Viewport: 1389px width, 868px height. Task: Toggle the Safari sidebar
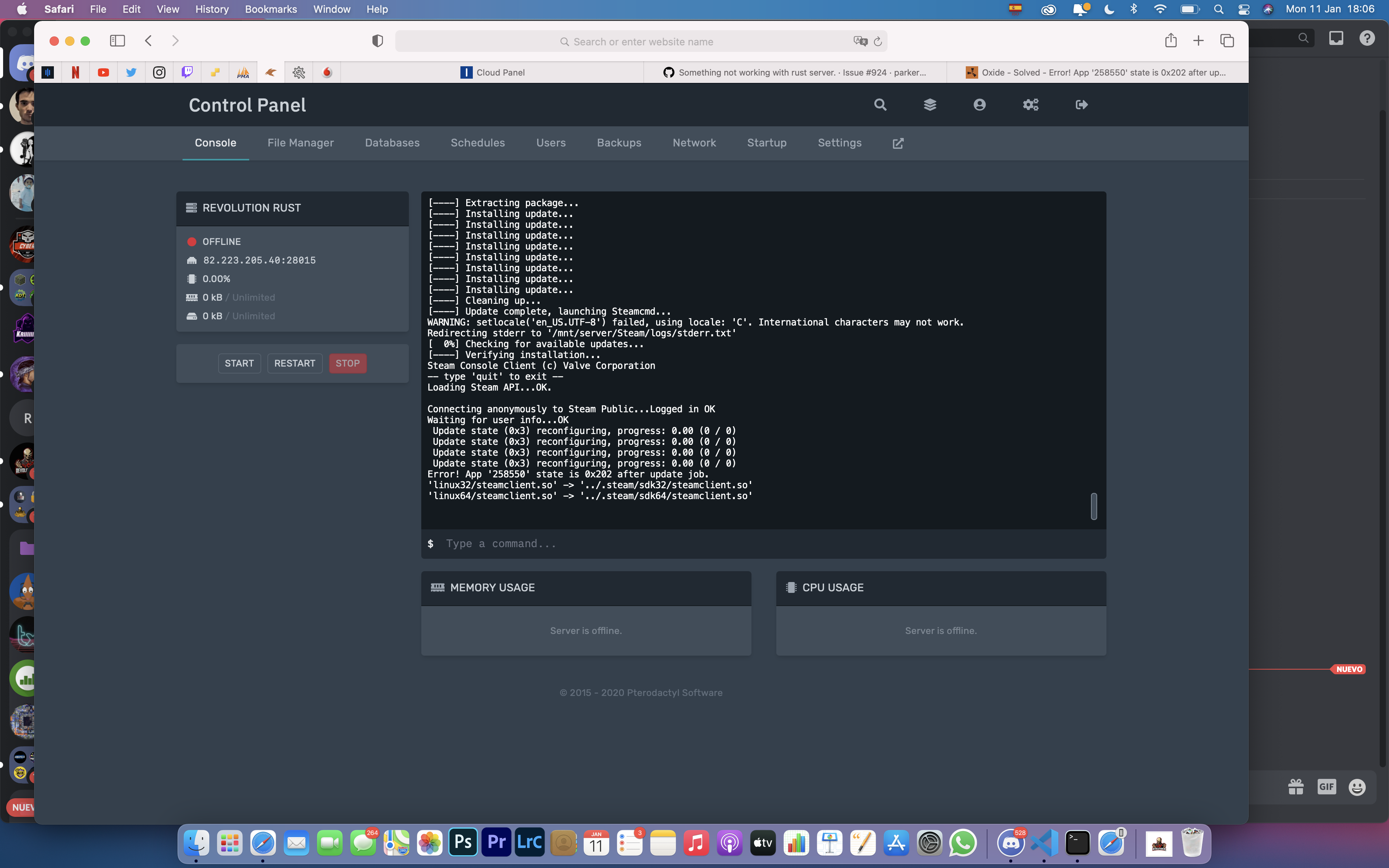117,40
